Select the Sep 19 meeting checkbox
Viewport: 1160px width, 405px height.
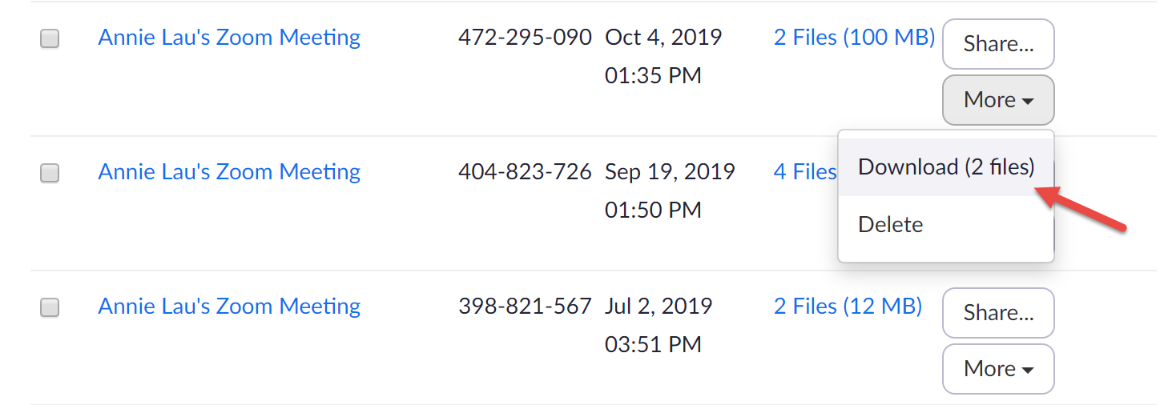pos(49,173)
